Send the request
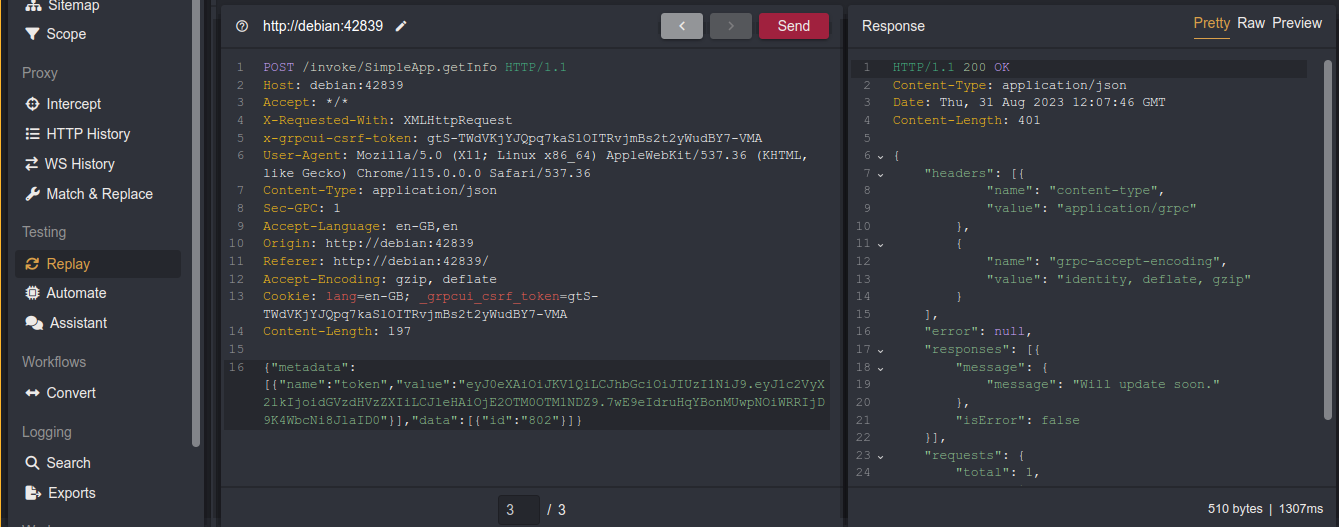 [x=793, y=26]
